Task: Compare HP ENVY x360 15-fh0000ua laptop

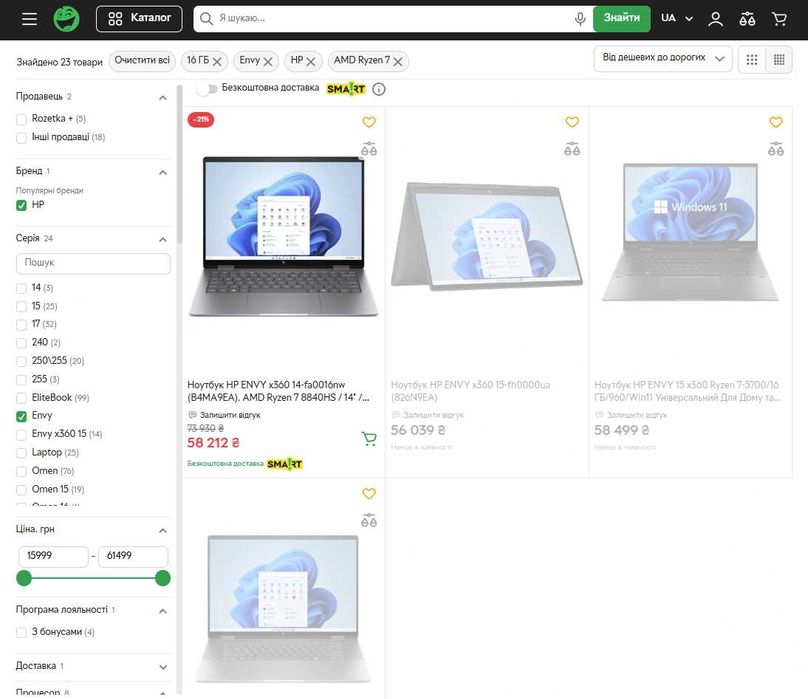Action: [x=572, y=149]
